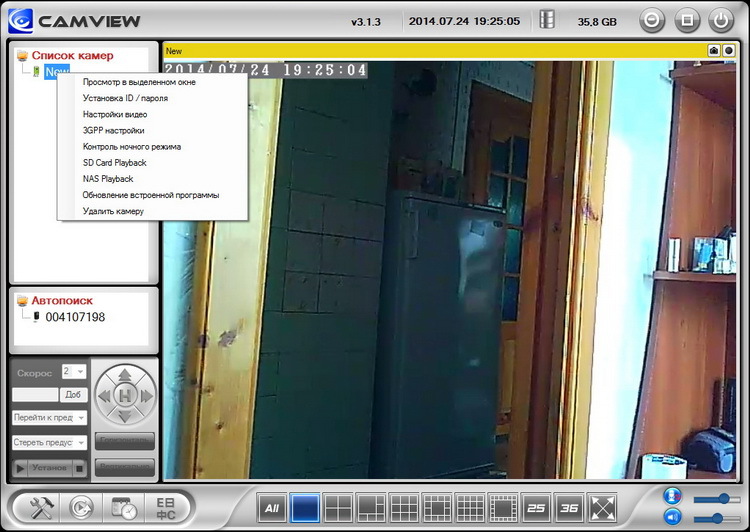
Task: Switch to the 36-camera layout
Action: [569, 508]
